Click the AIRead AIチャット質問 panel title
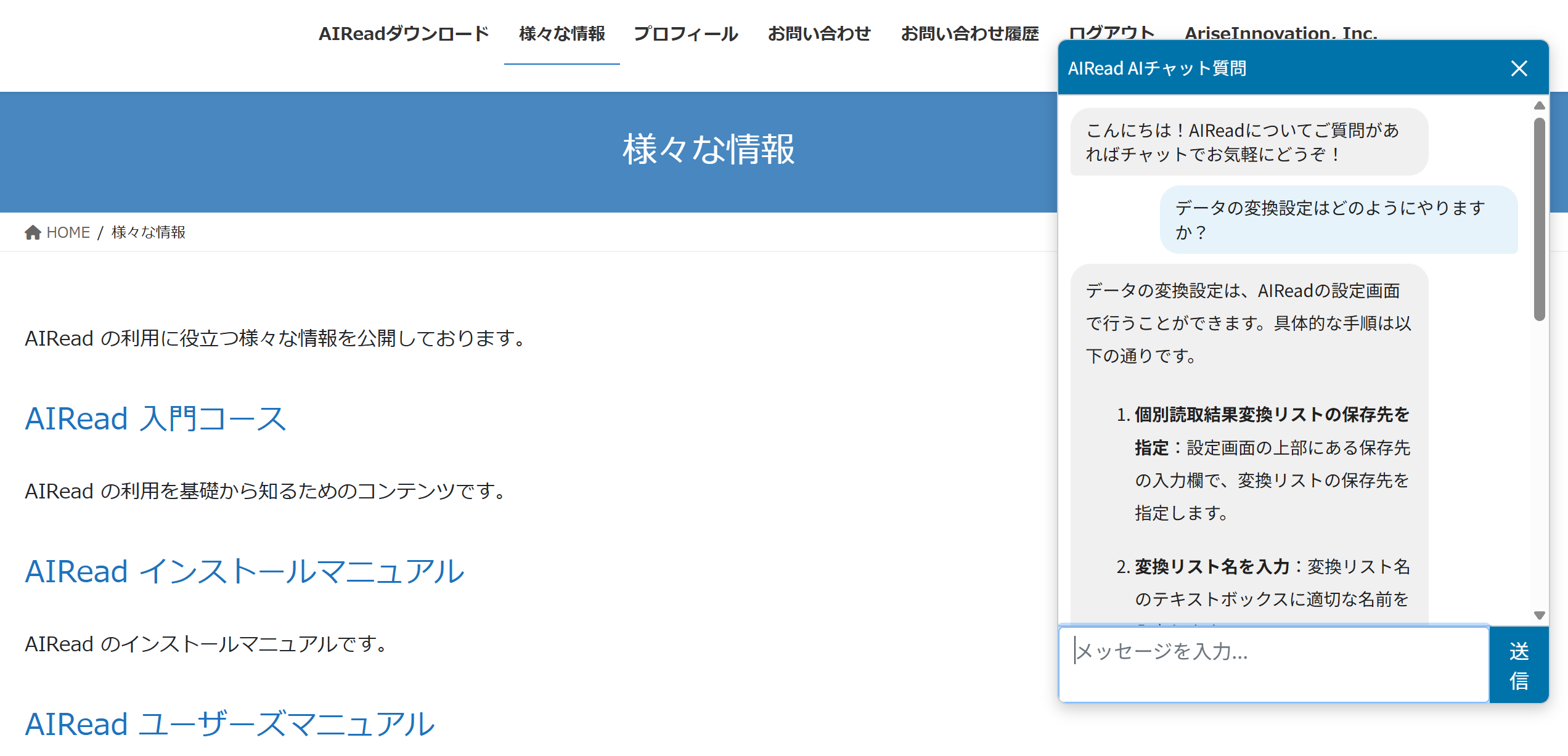Screen dimensions: 1568x756 click(1157, 68)
